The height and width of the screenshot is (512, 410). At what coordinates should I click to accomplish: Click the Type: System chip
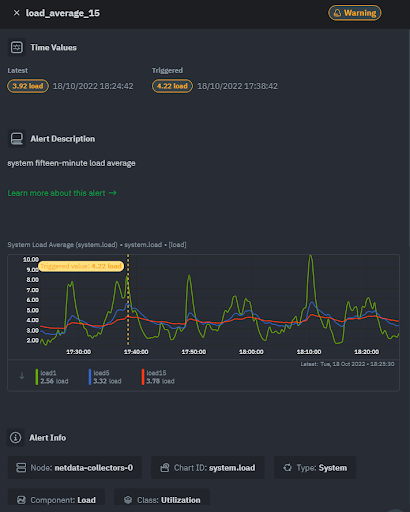pyautogui.click(x=315, y=468)
